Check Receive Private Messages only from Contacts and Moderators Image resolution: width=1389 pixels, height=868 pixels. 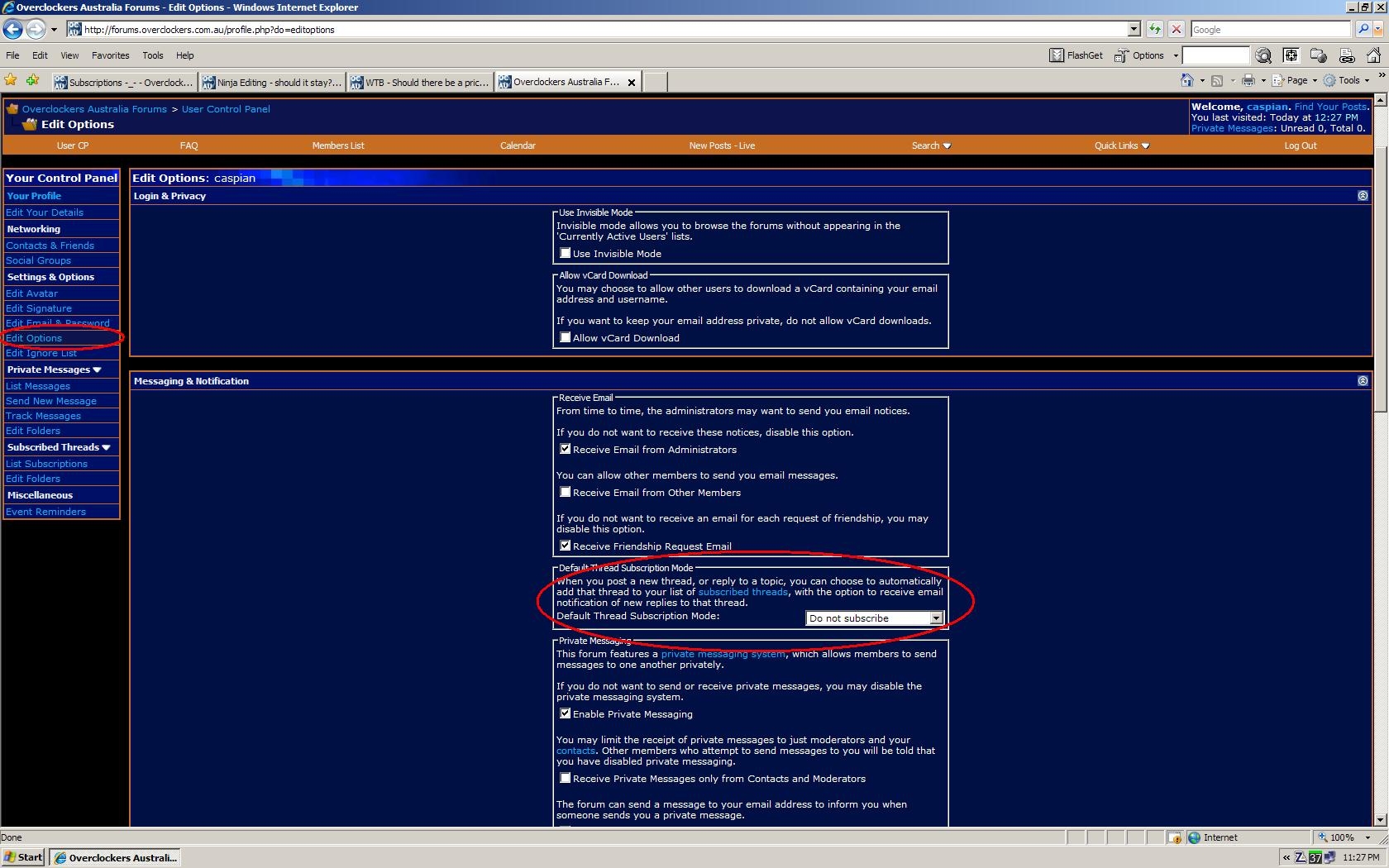tap(566, 778)
